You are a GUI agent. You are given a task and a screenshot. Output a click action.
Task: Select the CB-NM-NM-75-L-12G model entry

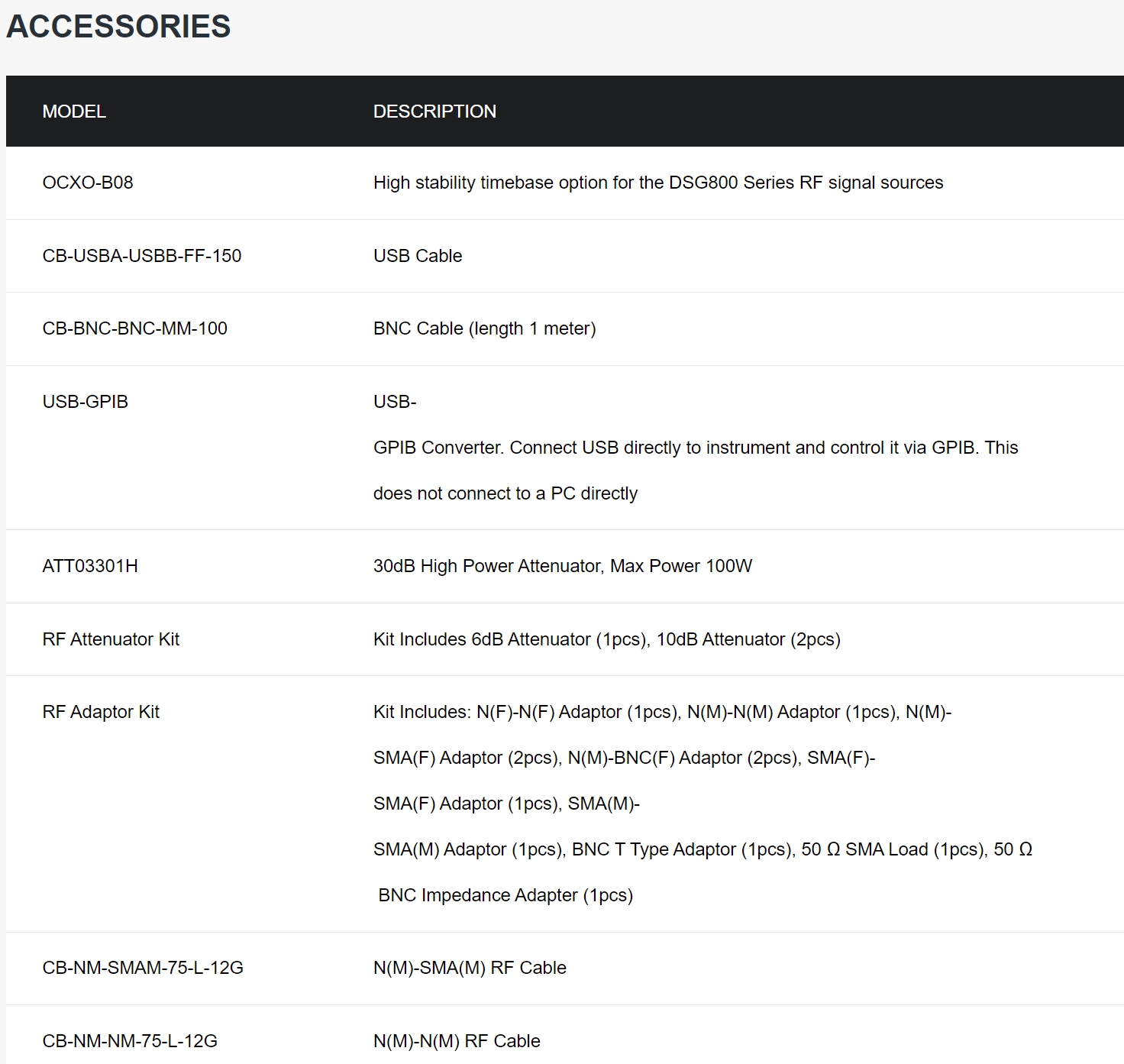[x=130, y=1041]
